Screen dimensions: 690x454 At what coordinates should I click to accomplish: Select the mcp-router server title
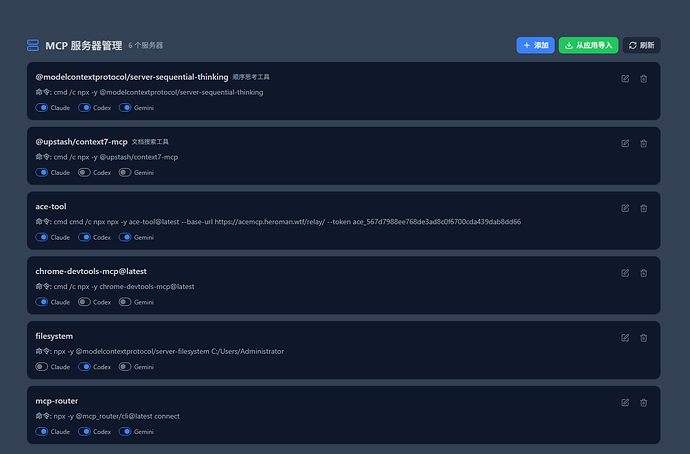pyautogui.click(x=57, y=401)
